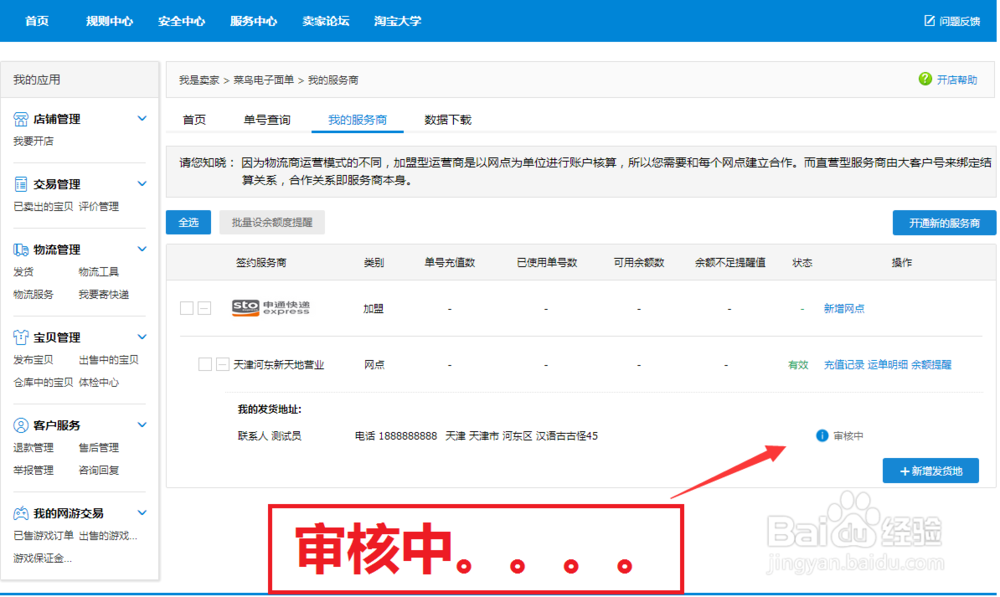Open 服务中心 in the top navigation
1000x597 pixels.
pos(253,21)
